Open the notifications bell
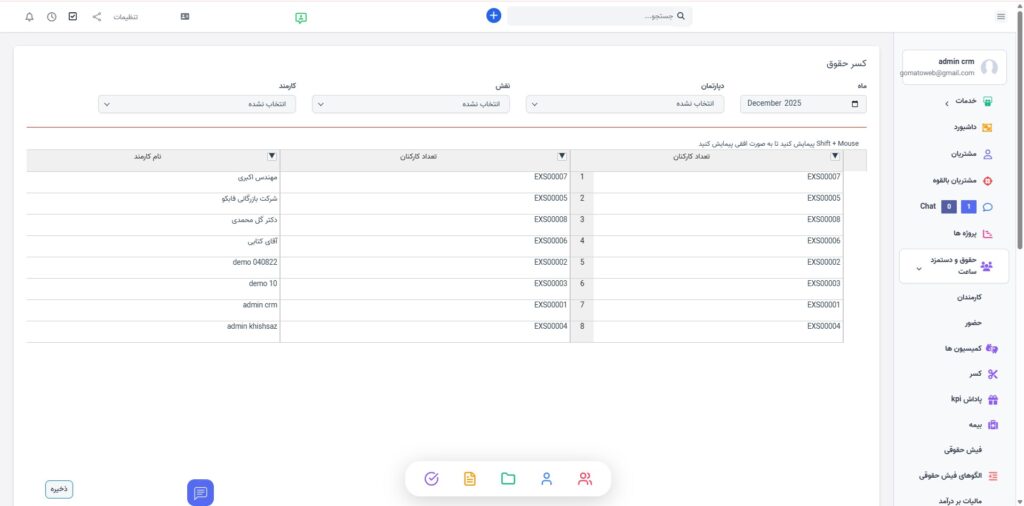The image size is (1024, 506). [29, 16]
